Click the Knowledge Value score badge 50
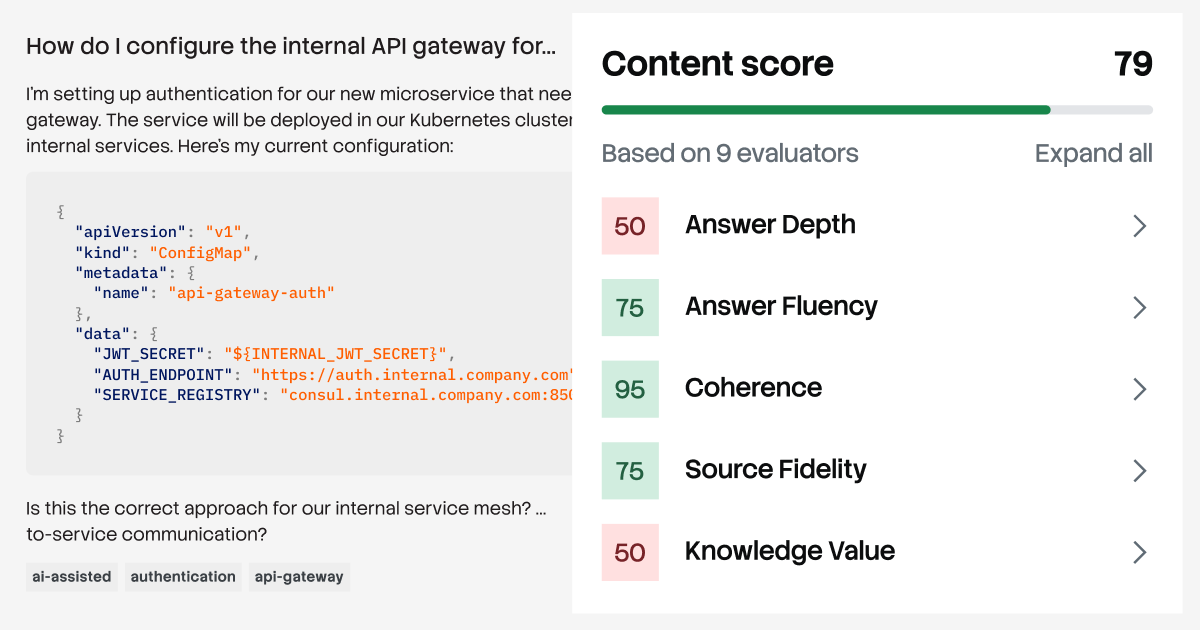The height and width of the screenshot is (630, 1200). point(630,552)
